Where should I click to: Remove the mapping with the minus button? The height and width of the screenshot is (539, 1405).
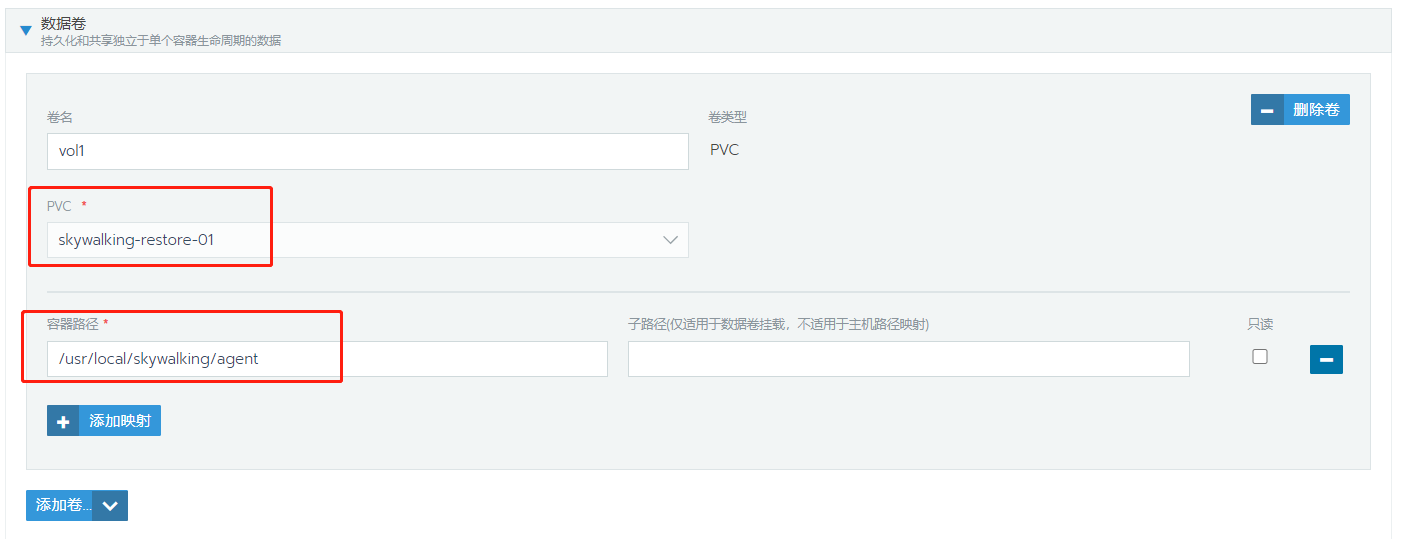tap(1326, 359)
